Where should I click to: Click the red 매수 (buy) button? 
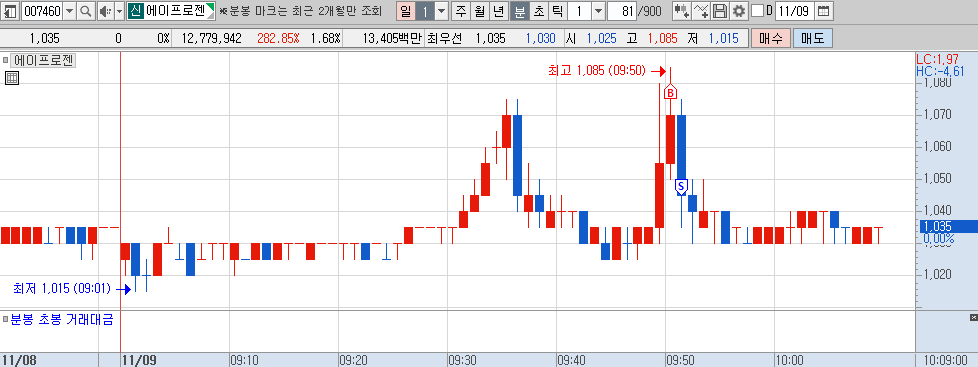[771, 38]
